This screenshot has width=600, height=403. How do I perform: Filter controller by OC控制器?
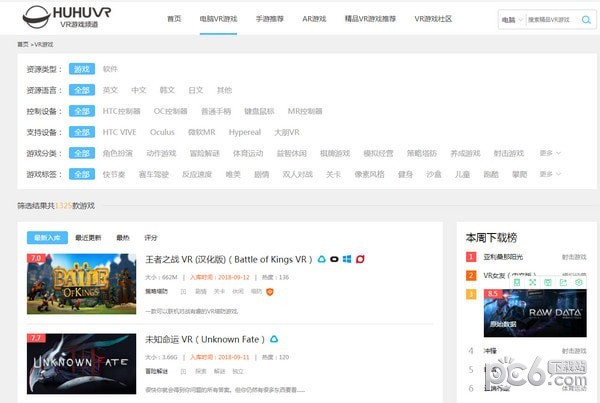(170, 111)
